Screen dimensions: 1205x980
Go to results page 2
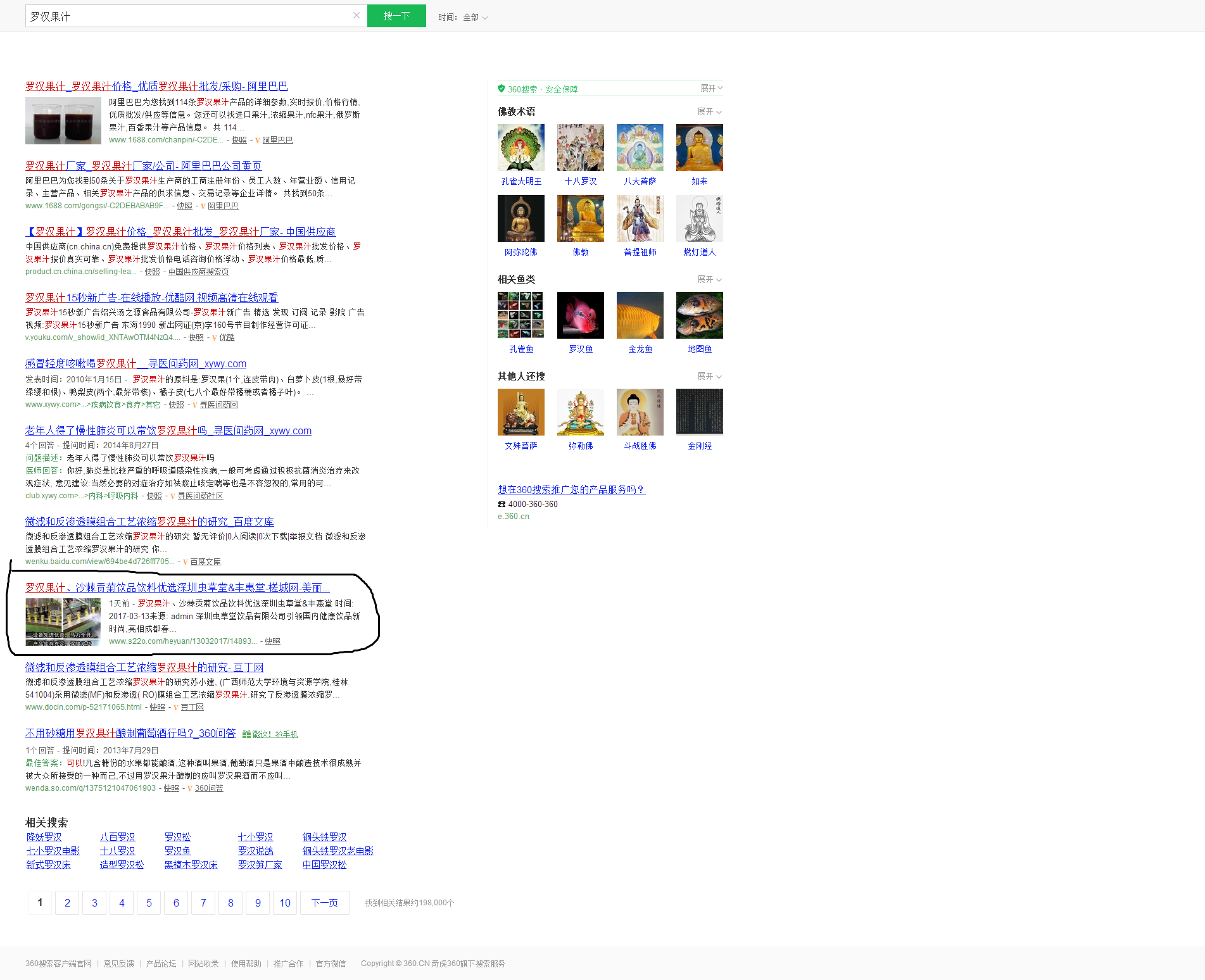67,903
